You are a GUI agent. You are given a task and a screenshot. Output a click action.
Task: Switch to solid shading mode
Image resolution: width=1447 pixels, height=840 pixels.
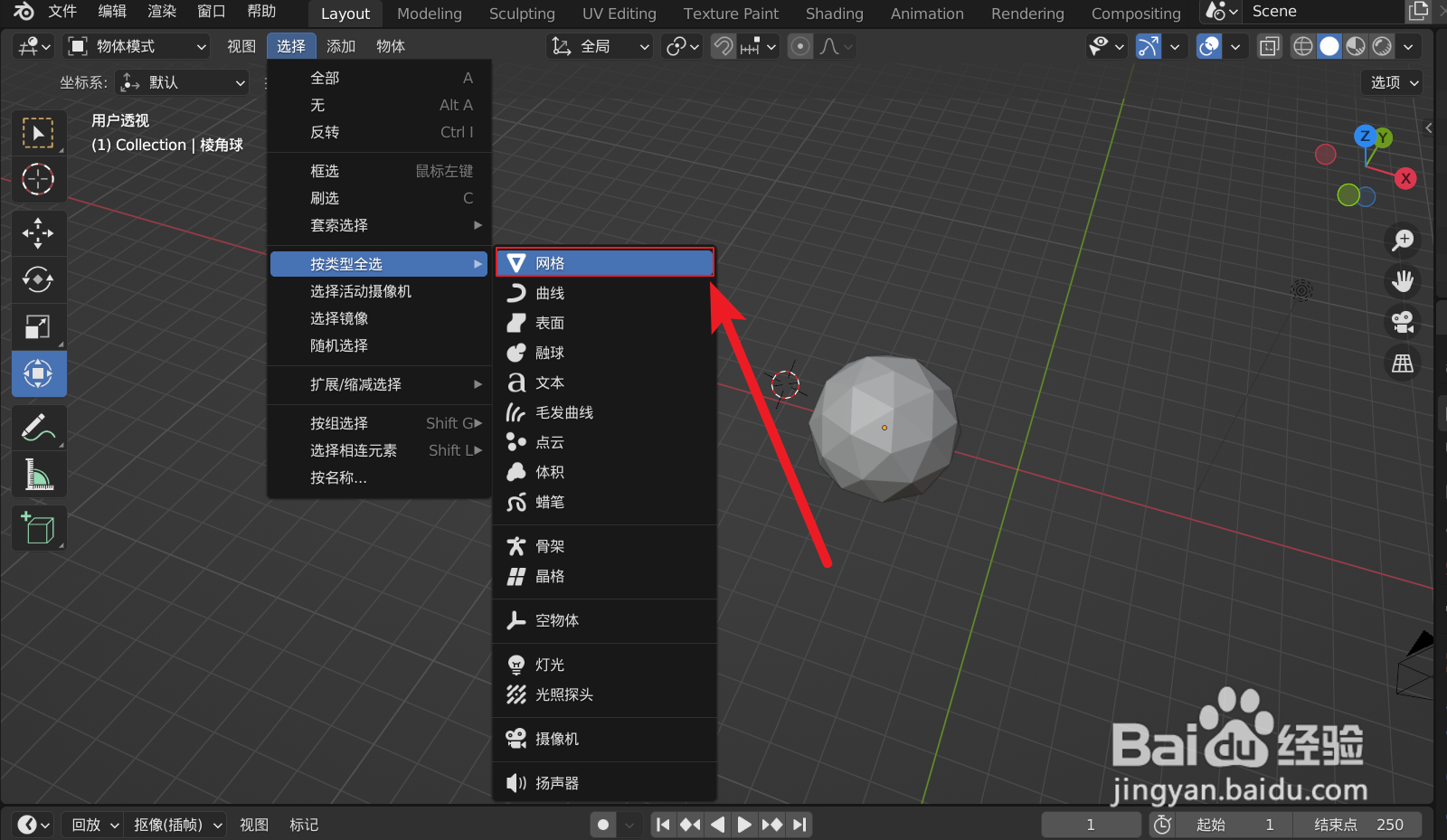1329,46
